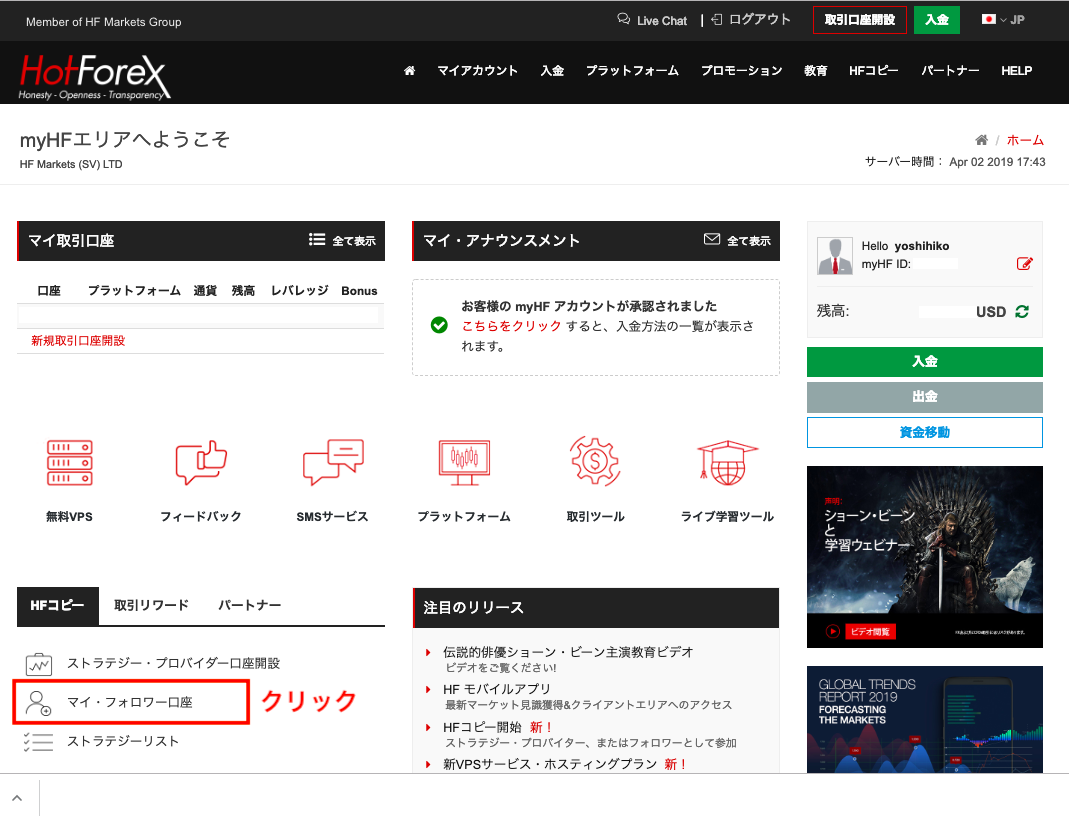Open the プラットフォーム monitor icon
This screenshot has height=822, width=1069.
click(x=464, y=463)
